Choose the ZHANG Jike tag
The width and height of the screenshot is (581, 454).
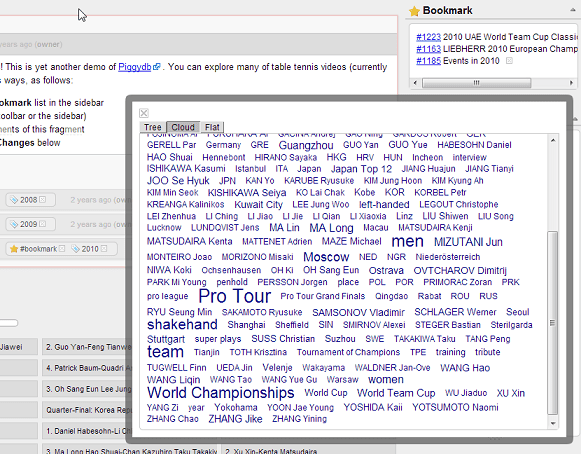click(x=235, y=419)
